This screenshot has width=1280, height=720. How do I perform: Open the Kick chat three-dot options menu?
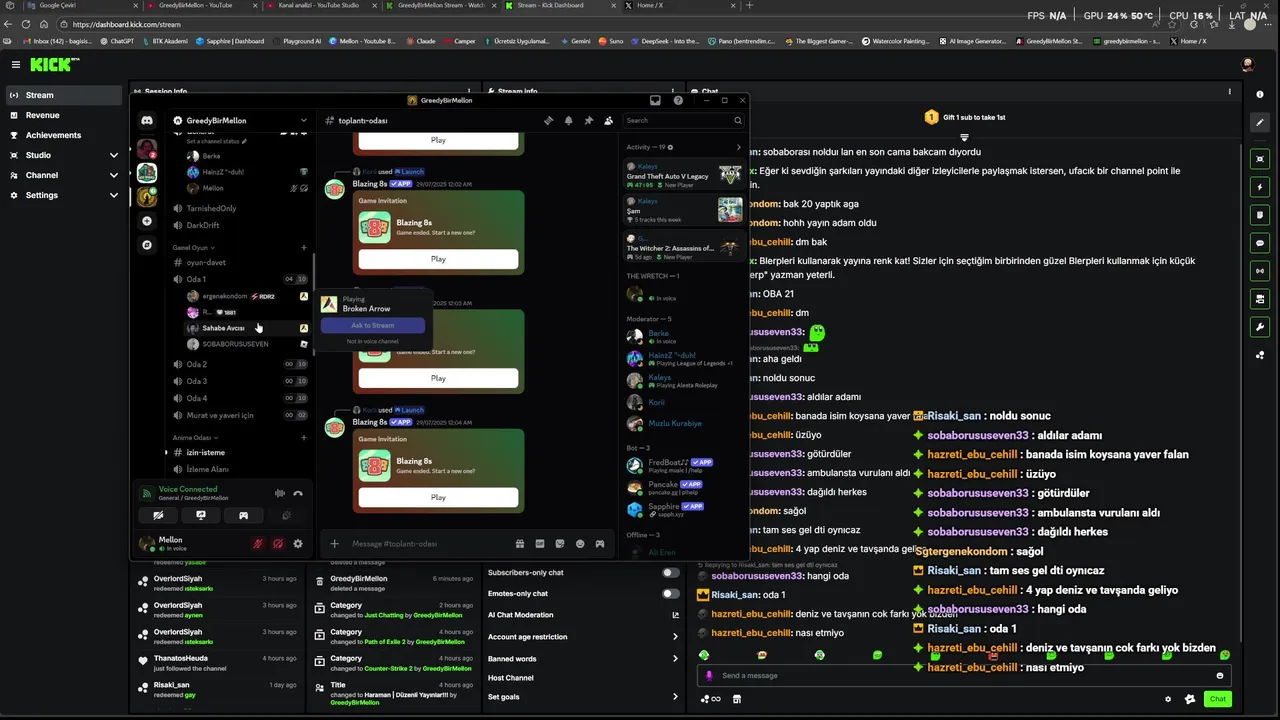(x=1230, y=92)
